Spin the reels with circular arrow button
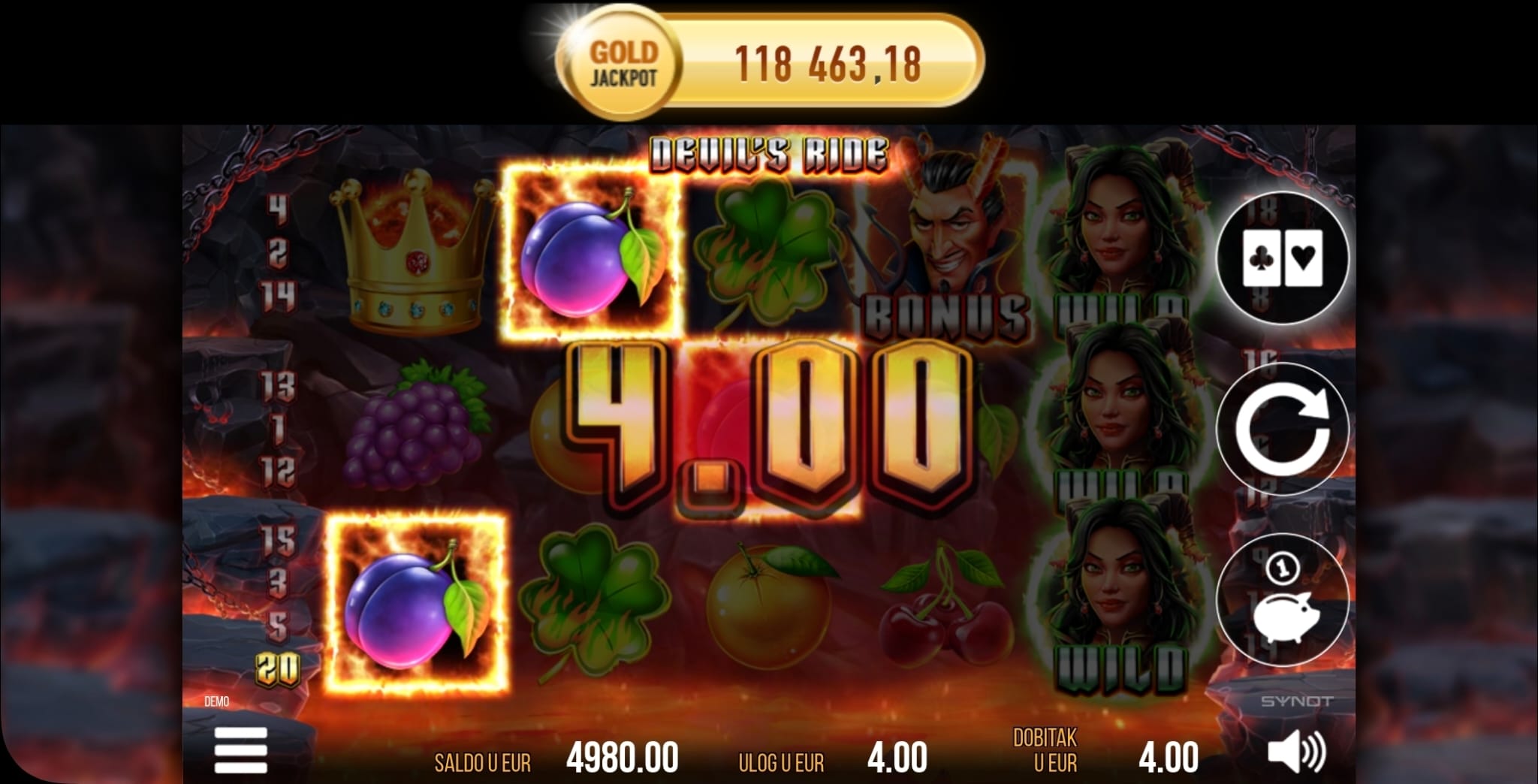Viewport: 1538px width, 784px height. [x=1282, y=429]
